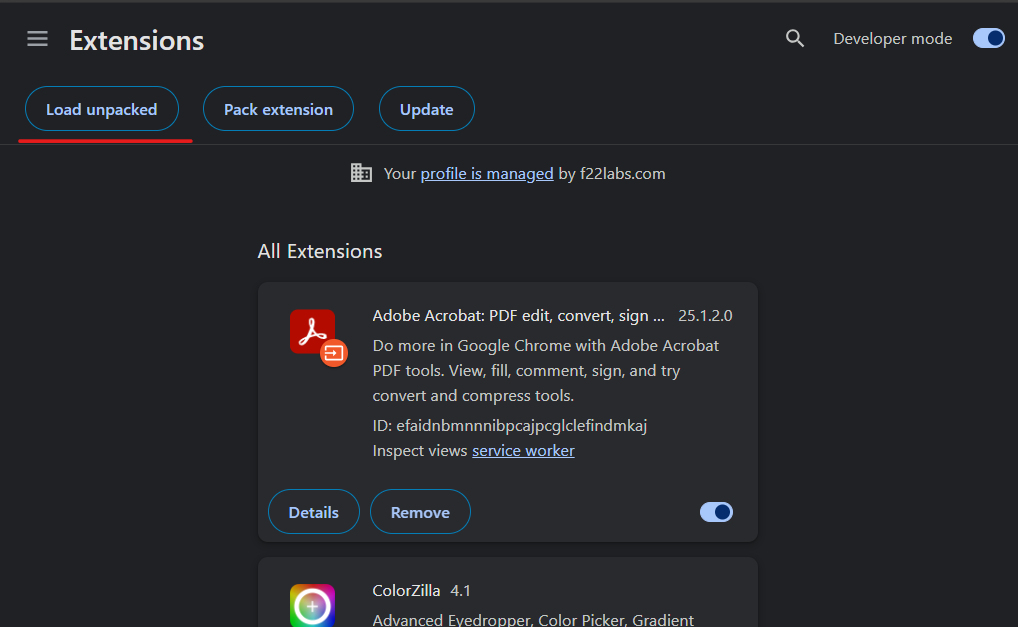Click the Adobe Acrobat extension ID text
1018x627 pixels.
[x=510, y=426]
